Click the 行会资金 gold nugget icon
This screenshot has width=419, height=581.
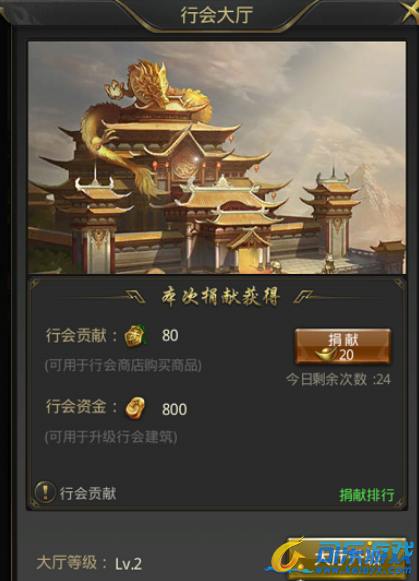[x=135, y=408]
